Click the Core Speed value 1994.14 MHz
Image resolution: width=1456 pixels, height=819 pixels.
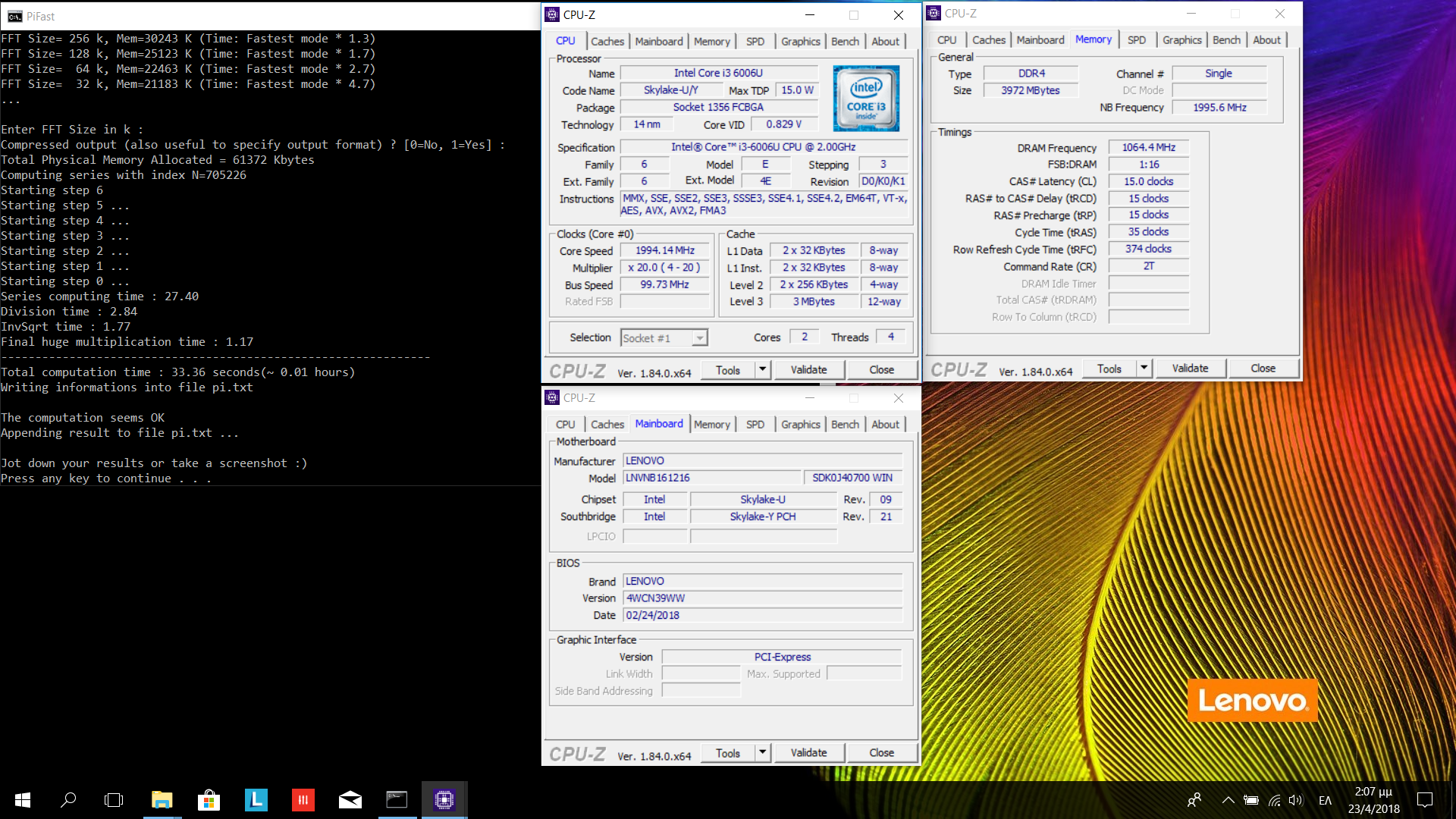[x=665, y=250]
